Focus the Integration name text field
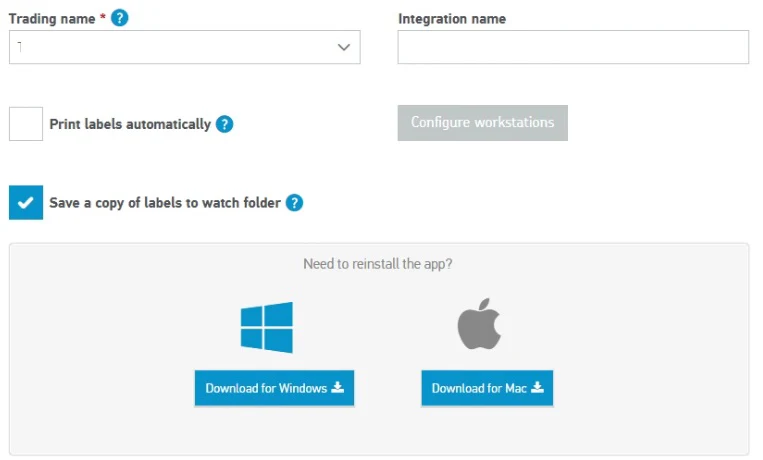Screen dimensions: 763x460 pyautogui.click(x=572, y=47)
